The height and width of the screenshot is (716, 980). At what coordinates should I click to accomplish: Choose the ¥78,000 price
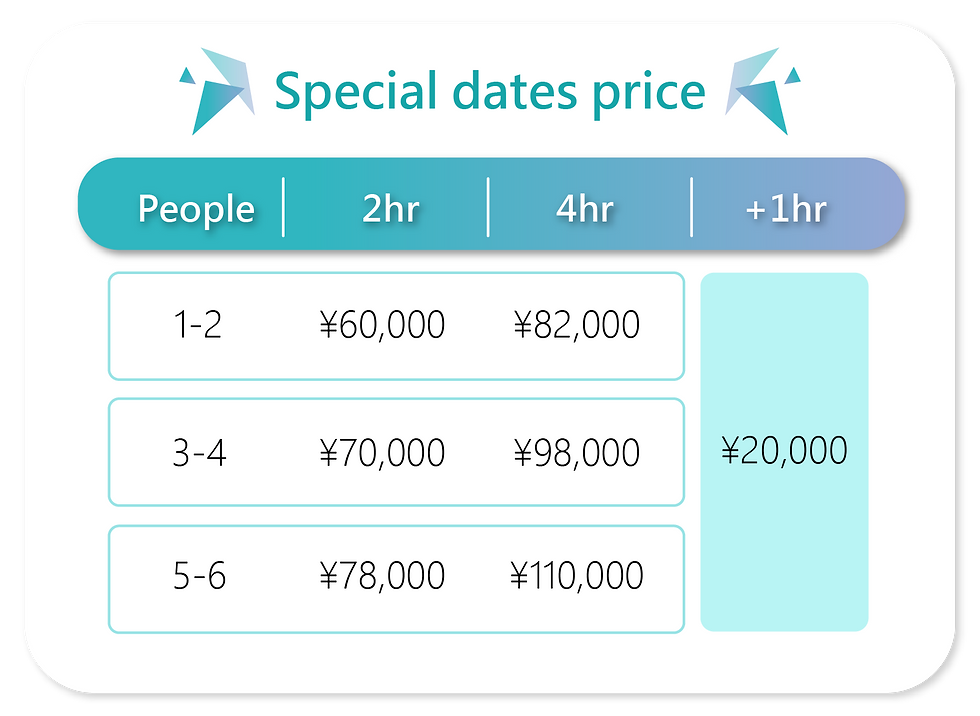tap(382, 577)
